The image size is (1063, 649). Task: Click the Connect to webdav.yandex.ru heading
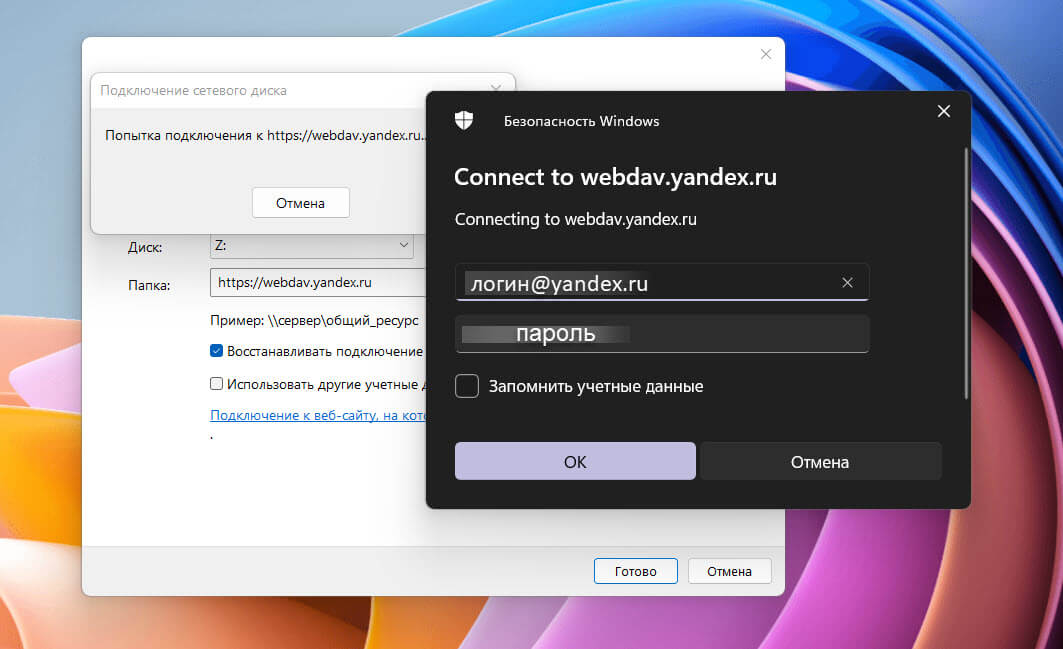click(616, 177)
